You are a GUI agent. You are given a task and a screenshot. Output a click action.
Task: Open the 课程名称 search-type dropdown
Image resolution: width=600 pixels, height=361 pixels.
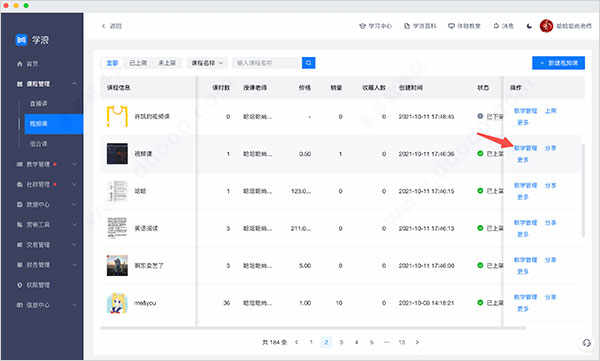click(207, 63)
